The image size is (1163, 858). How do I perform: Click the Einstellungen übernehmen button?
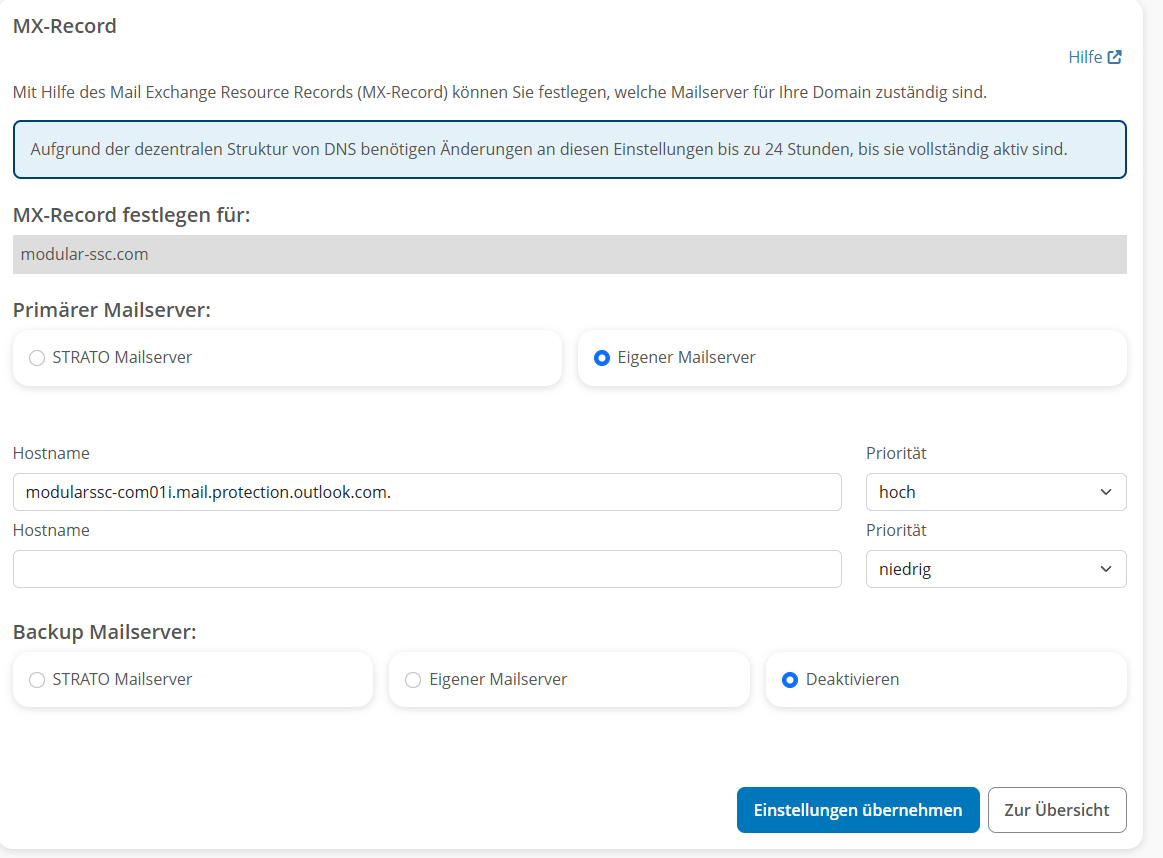point(858,810)
